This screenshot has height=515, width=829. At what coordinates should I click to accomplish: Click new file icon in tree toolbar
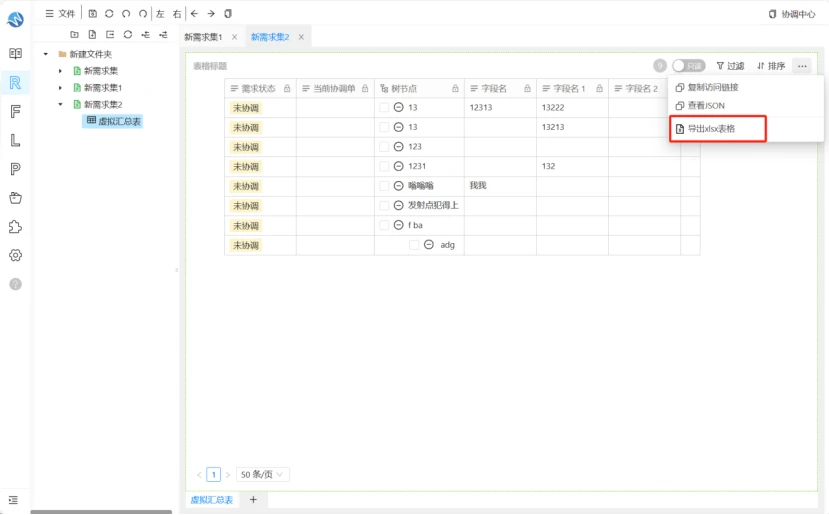pos(92,34)
